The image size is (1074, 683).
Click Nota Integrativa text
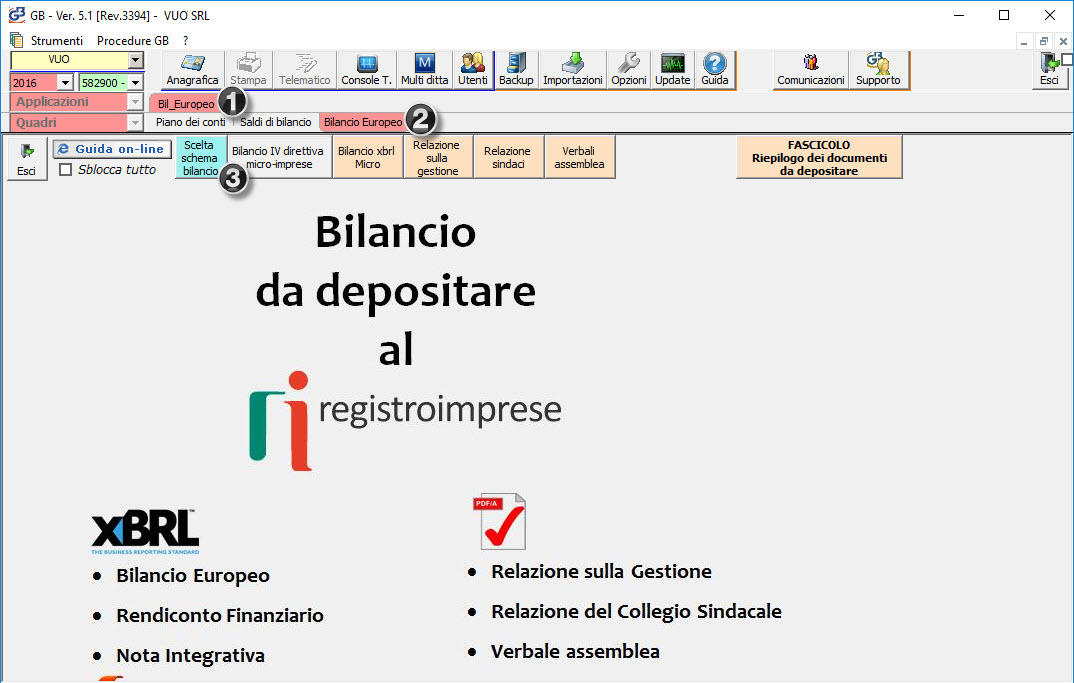point(190,656)
